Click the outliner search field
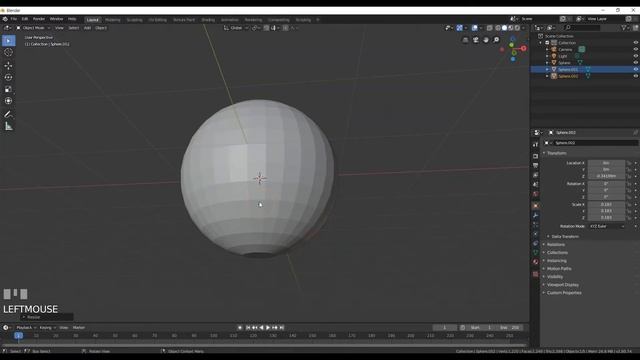Viewport: 640px width, 360px height. pos(582,28)
